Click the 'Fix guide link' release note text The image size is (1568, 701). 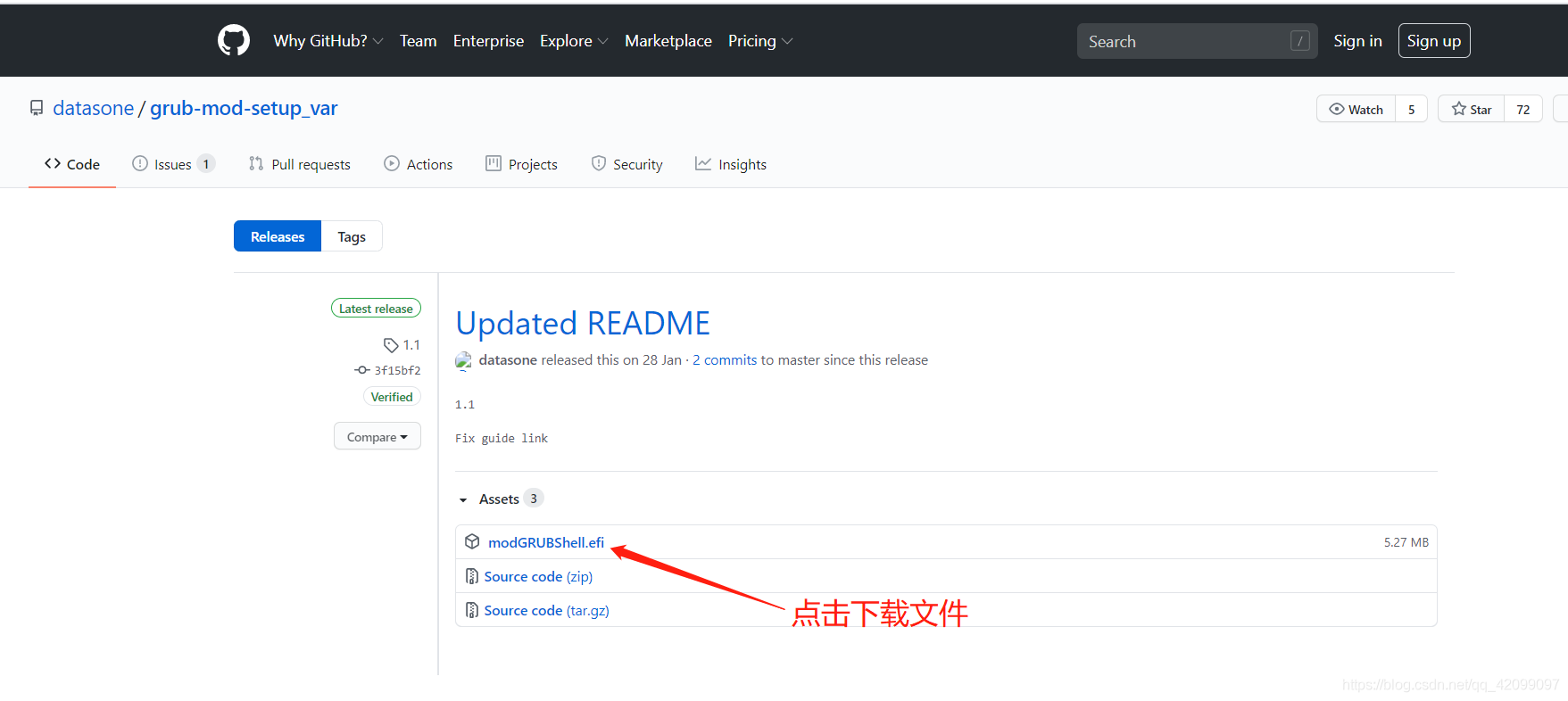(502, 438)
